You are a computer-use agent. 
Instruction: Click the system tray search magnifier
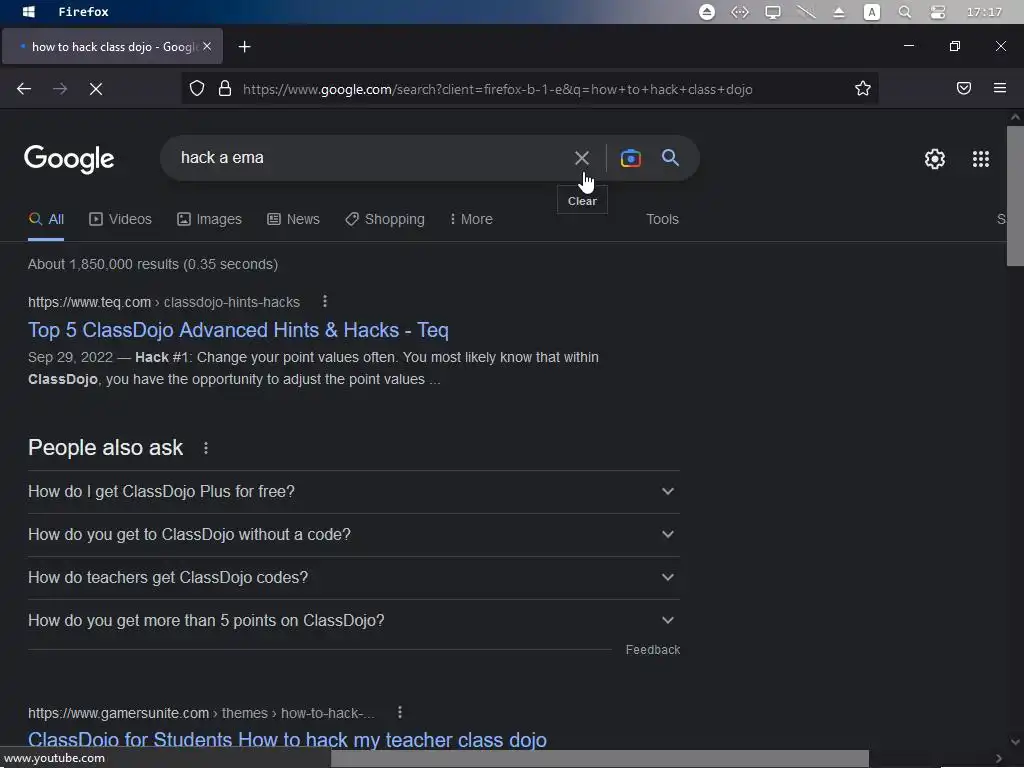pos(904,12)
